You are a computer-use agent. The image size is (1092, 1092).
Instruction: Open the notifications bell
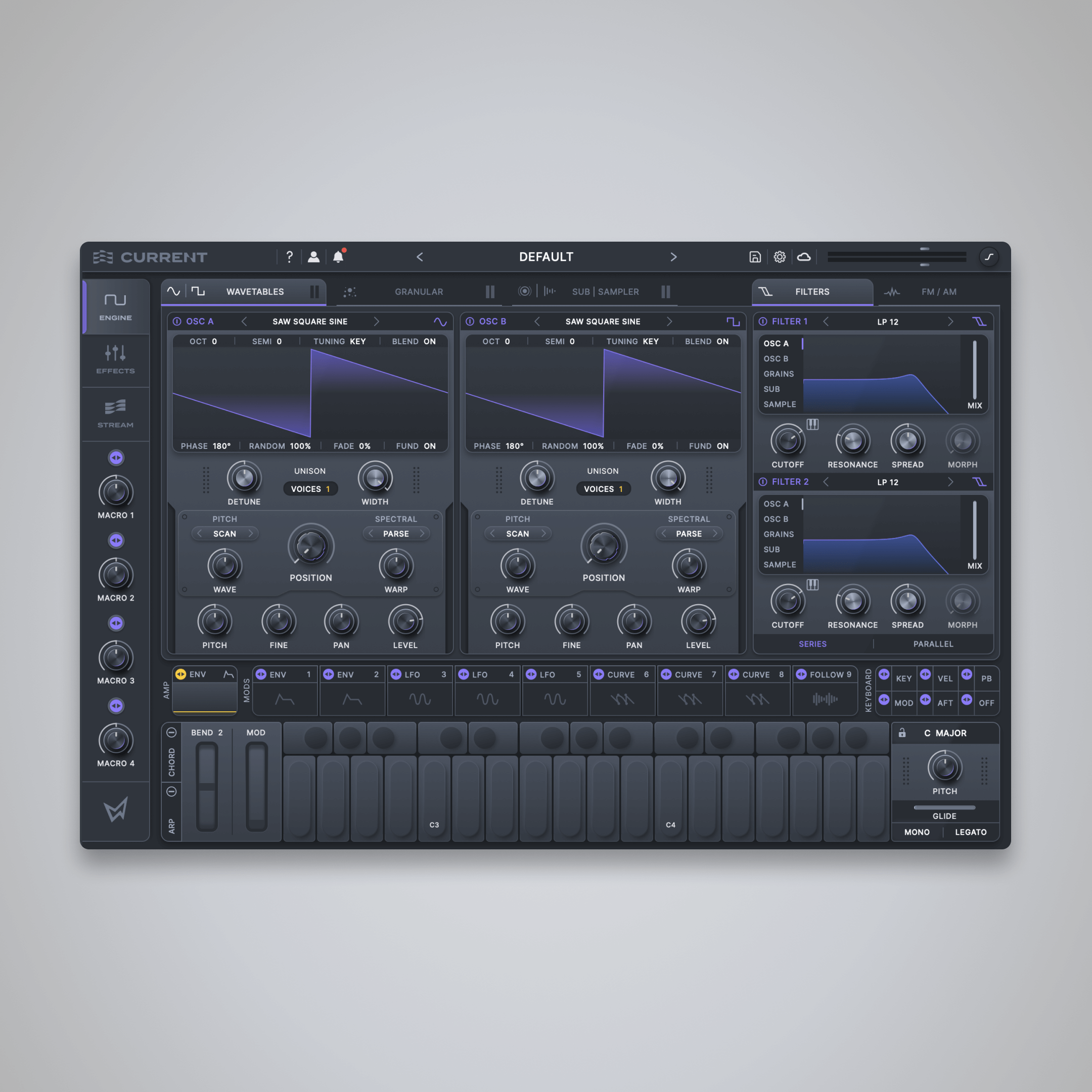tap(339, 257)
